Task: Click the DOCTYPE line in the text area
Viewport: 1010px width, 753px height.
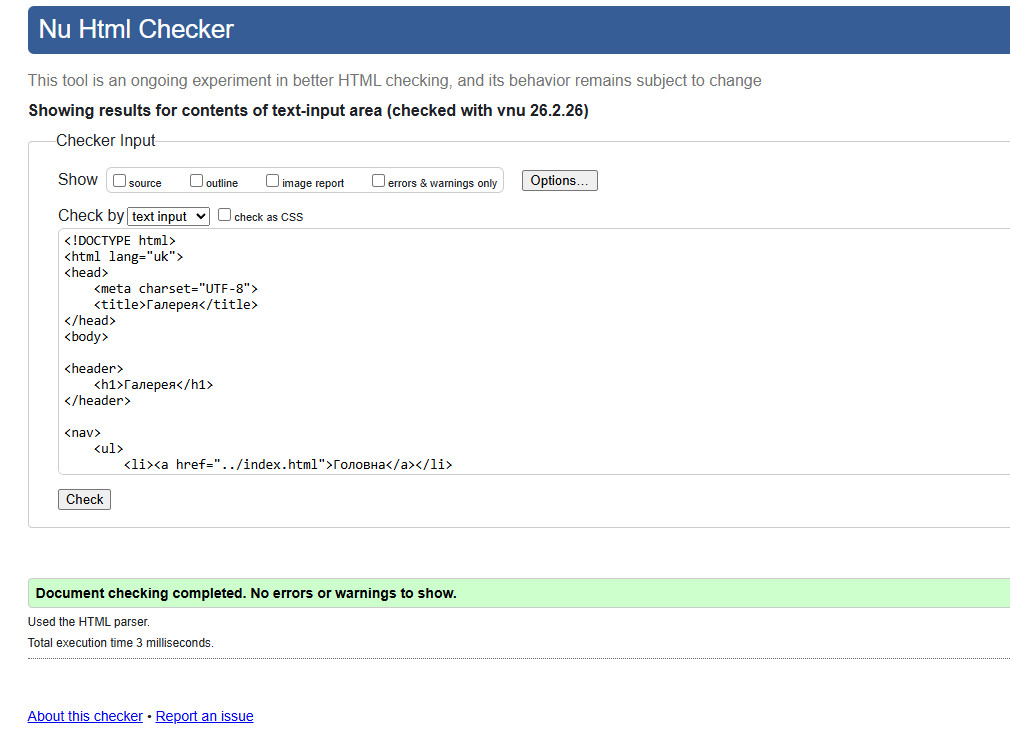Action: 120,240
